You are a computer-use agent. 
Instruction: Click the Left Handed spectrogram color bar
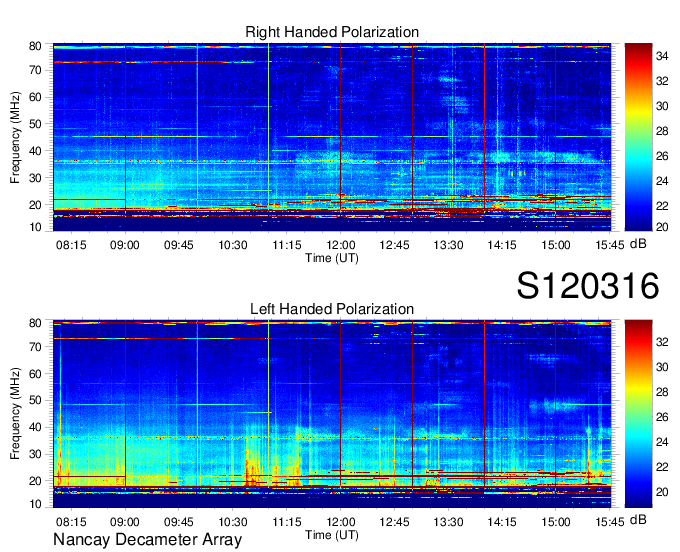(638, 414)
